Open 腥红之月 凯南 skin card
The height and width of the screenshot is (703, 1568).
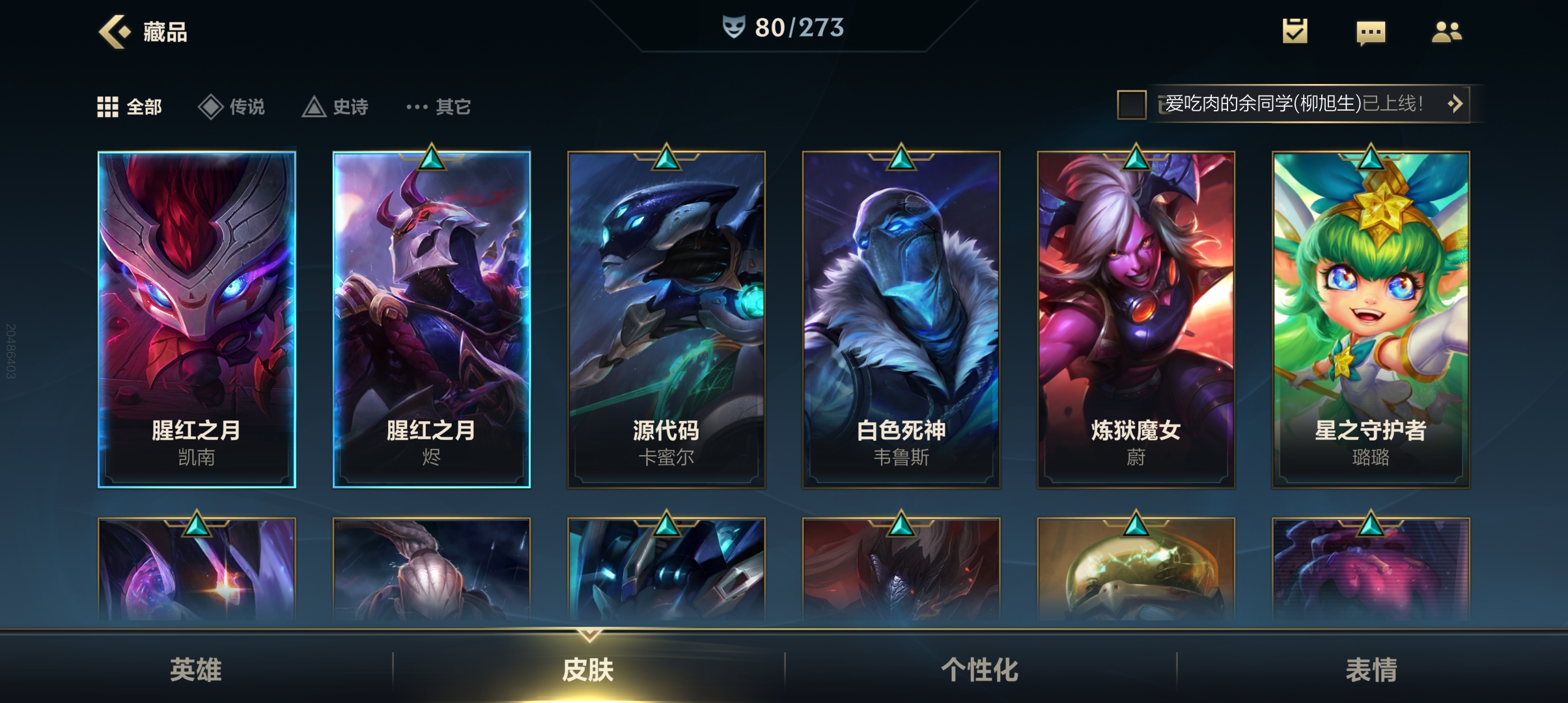tap(197, 320)
